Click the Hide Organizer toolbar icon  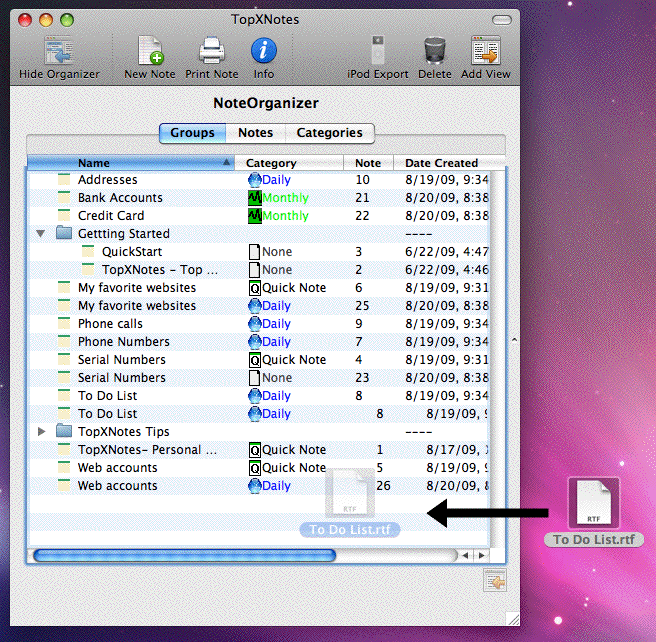[x=59, y=50]
